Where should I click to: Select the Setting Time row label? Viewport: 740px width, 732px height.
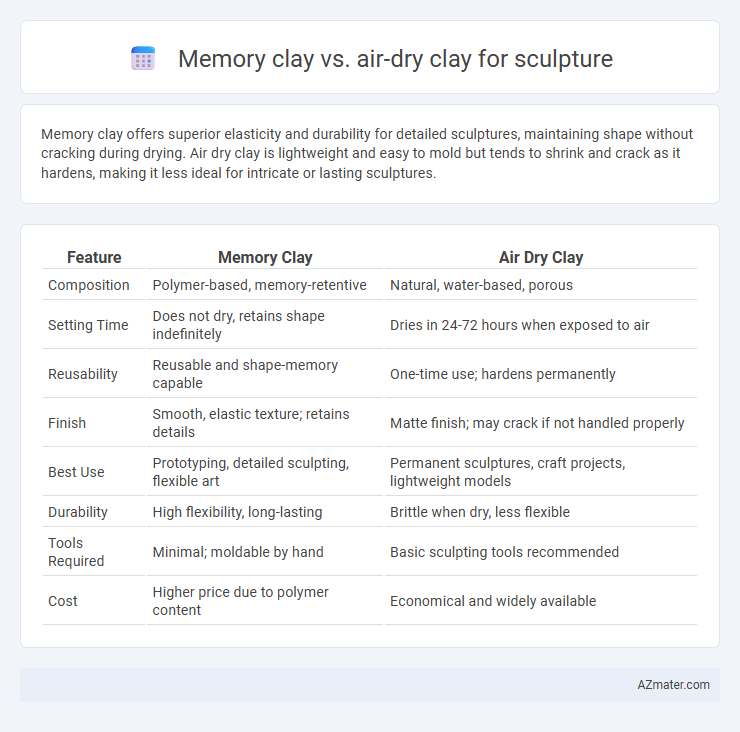tap(88, 325)
